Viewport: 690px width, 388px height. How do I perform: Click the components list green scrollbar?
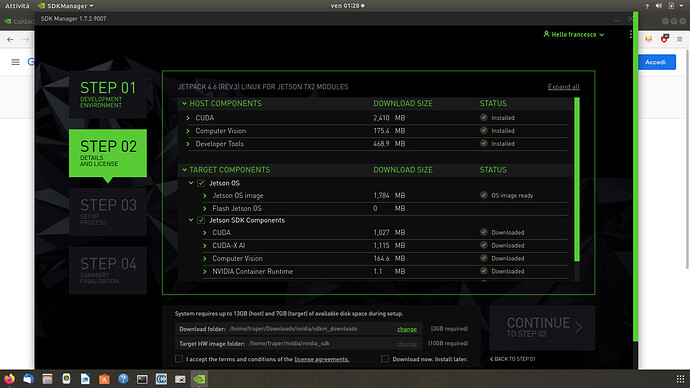tap(577, 179)
